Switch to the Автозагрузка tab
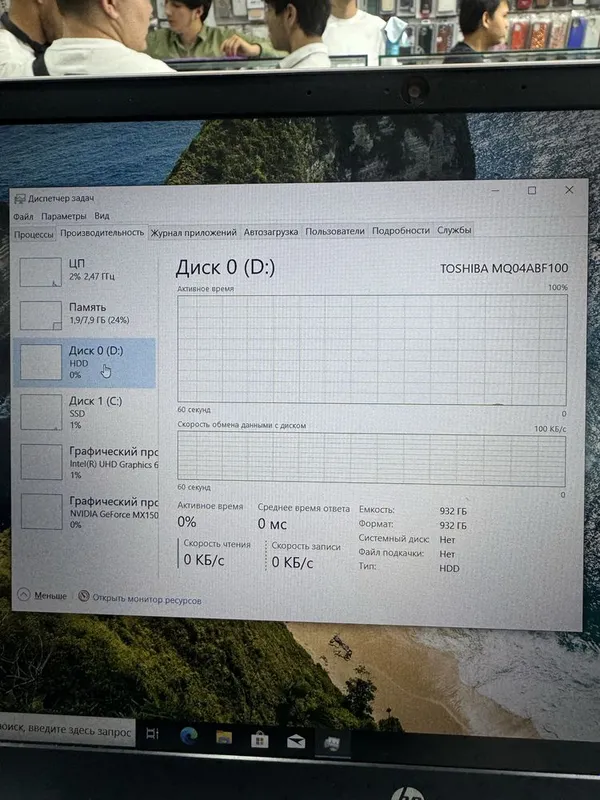Screen dimensions: 600x800 (271, 232)
